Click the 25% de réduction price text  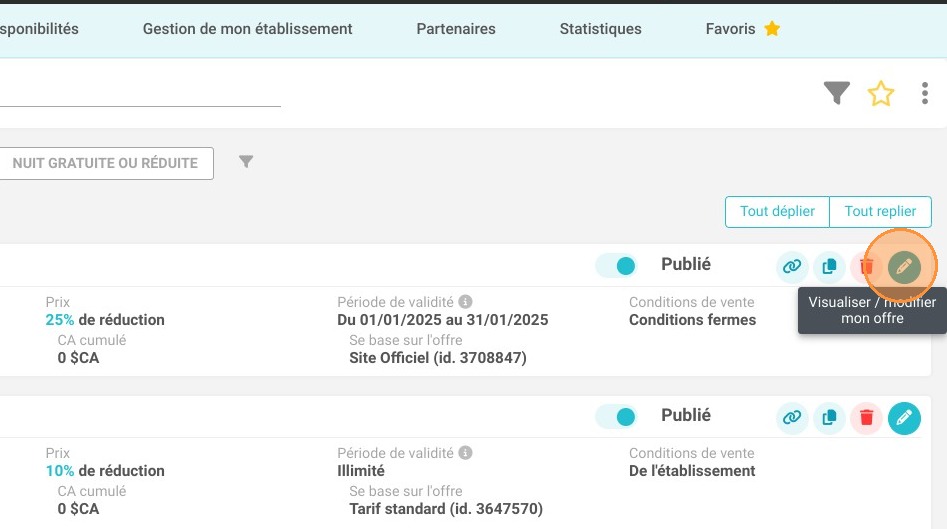pyautogui.click(x=105, y=319)
